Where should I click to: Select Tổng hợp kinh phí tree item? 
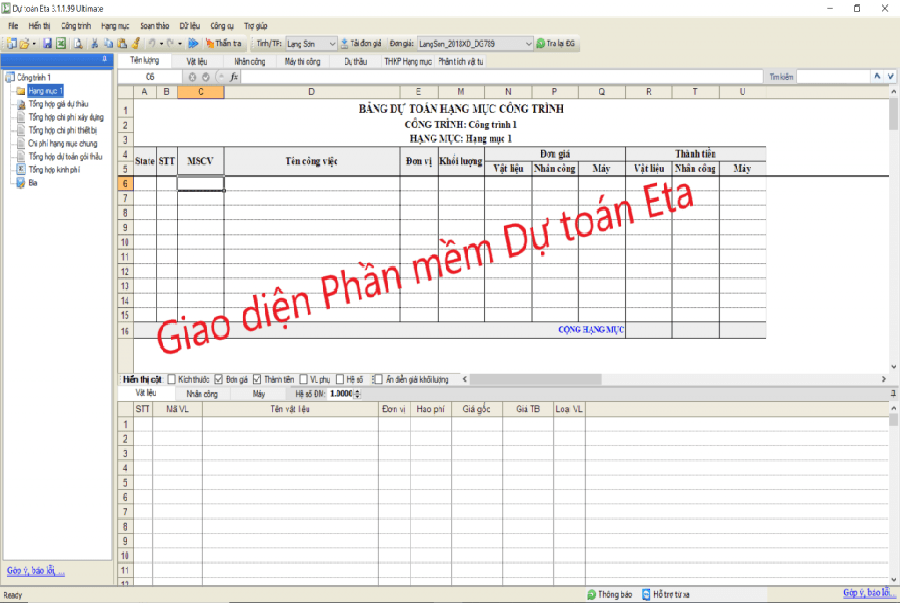point(55,169)
